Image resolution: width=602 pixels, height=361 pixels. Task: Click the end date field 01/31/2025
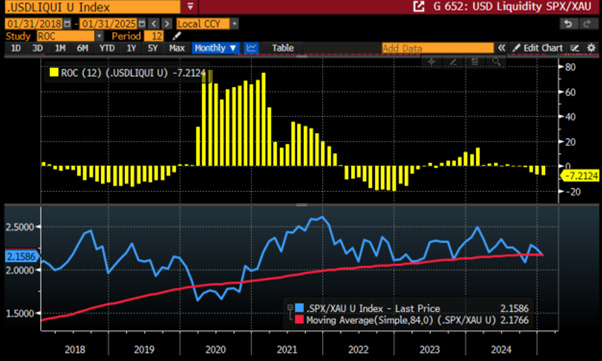(x=109, y=24)
